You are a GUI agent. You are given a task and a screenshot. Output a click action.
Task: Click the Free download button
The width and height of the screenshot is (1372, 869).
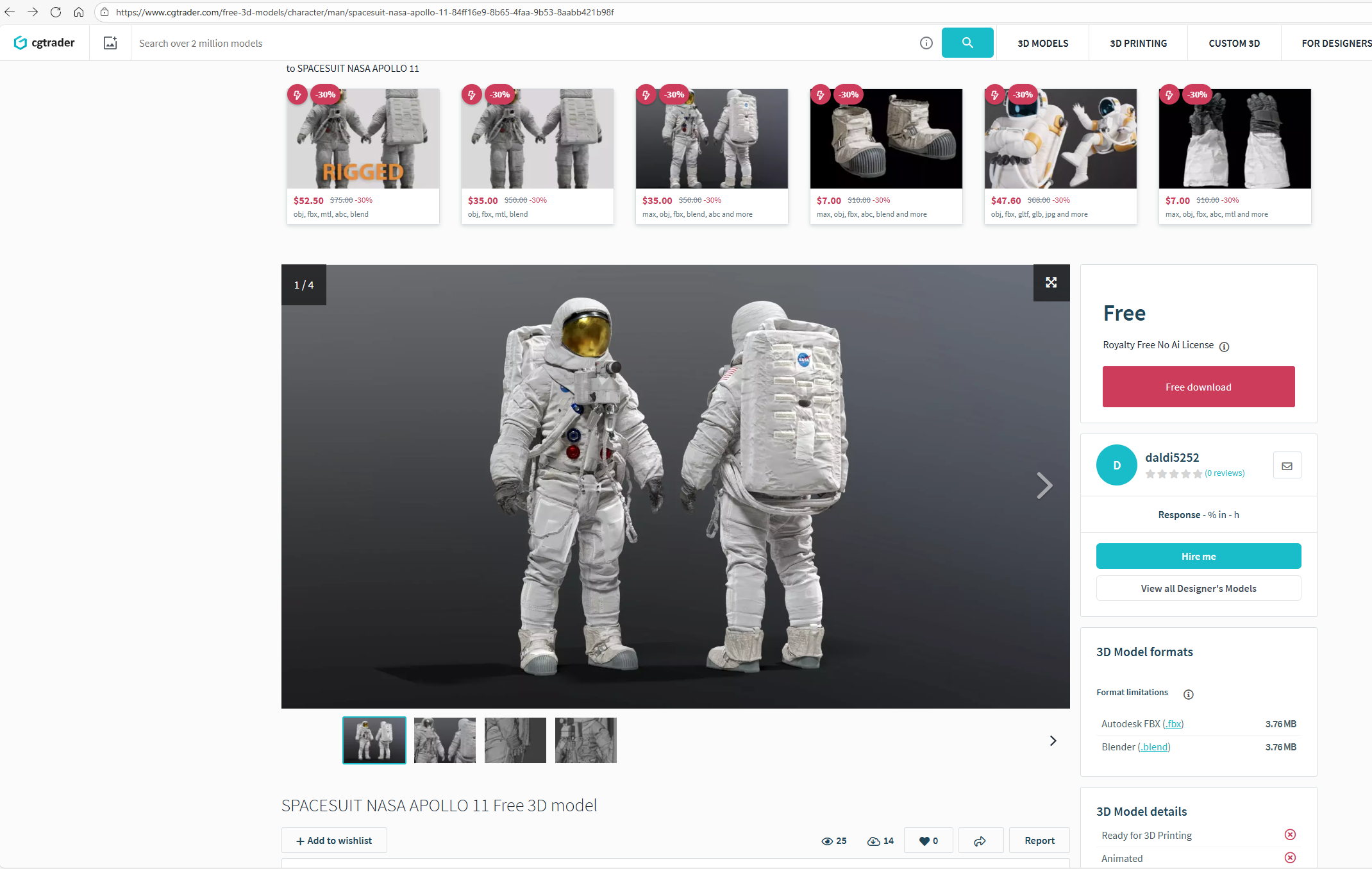(x=1198, y=387)
